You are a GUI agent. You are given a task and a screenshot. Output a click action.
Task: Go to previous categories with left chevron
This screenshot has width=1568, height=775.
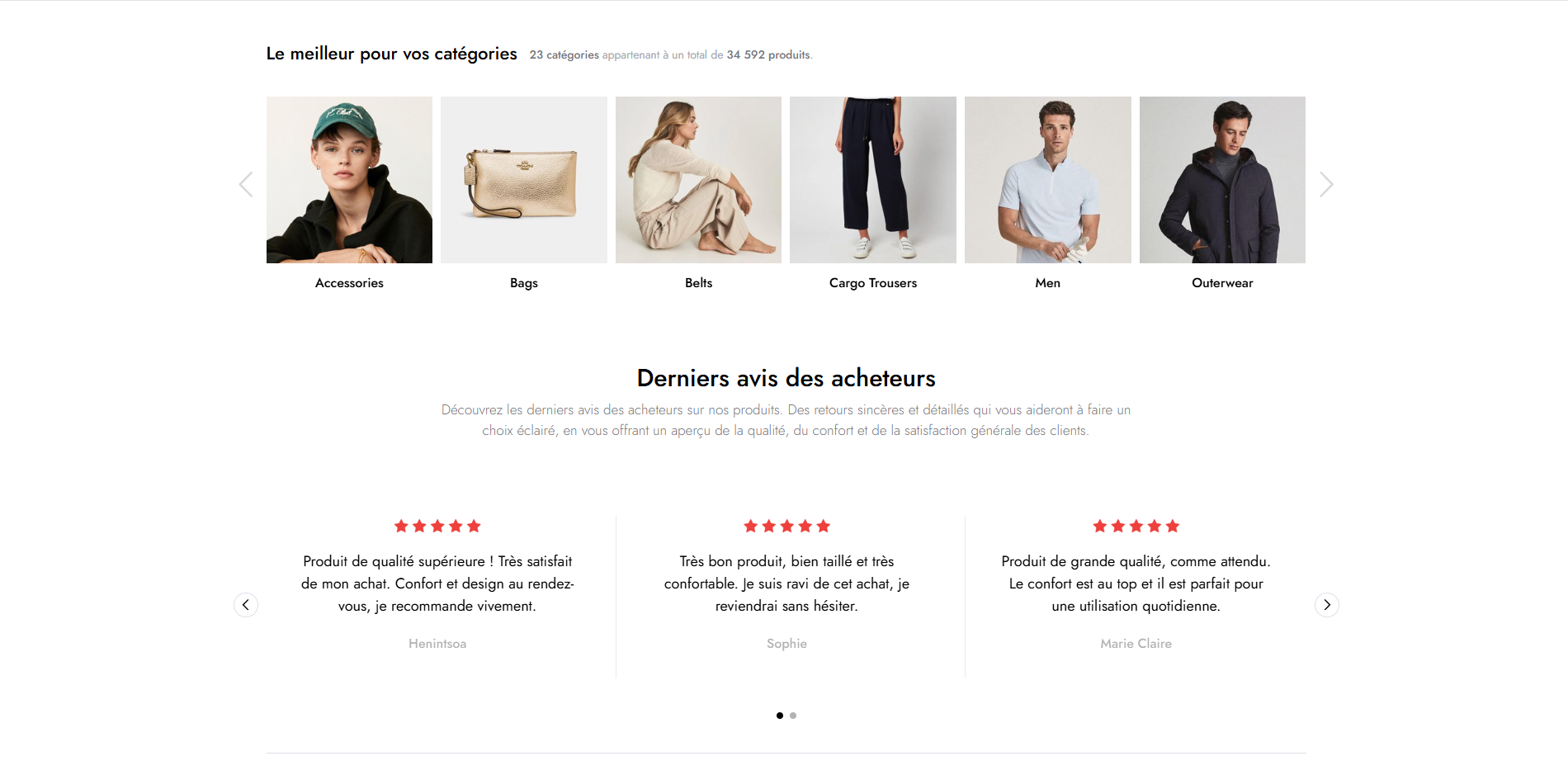click(246, 184)
